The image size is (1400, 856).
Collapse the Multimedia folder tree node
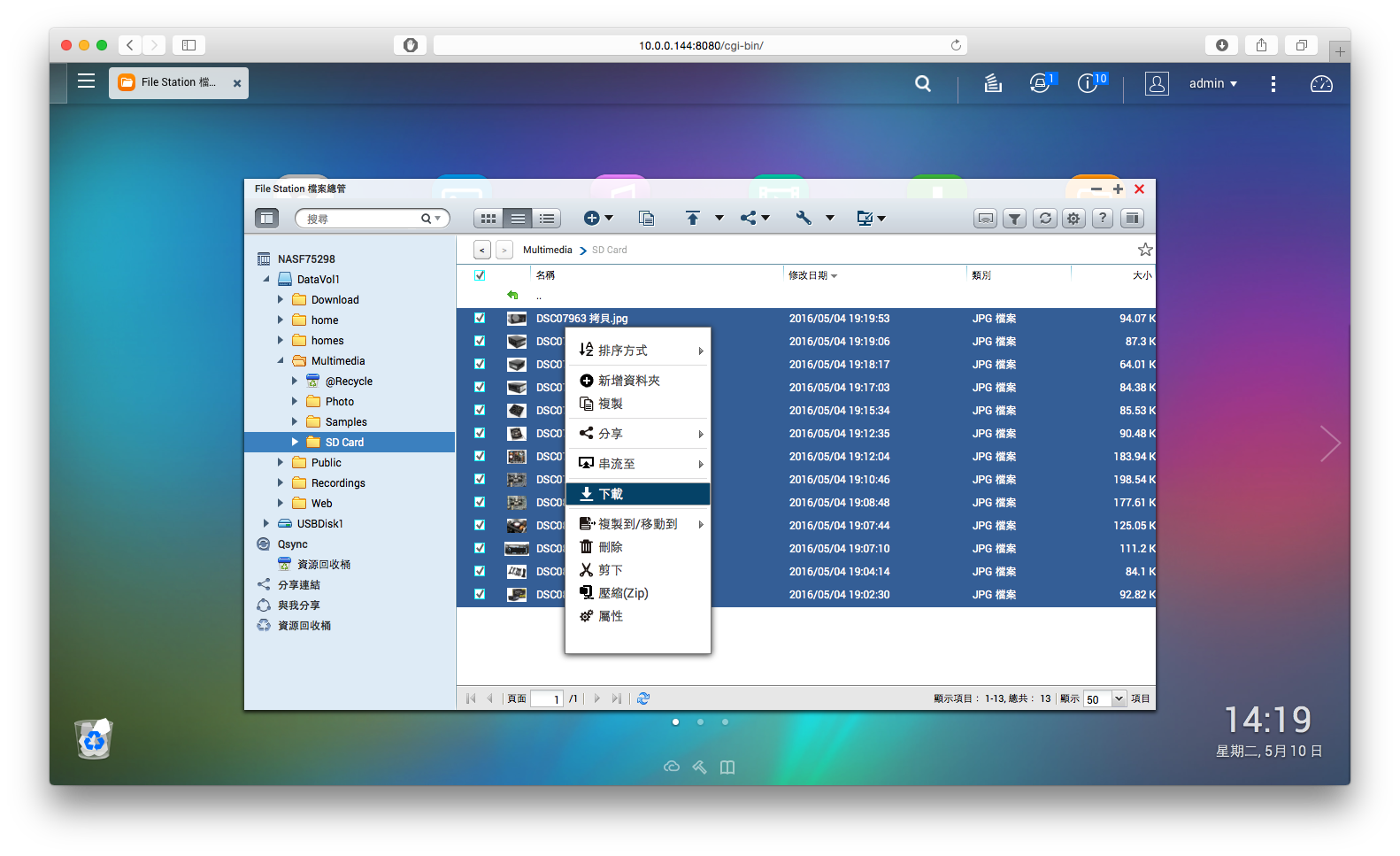click(x=281, y=361)
